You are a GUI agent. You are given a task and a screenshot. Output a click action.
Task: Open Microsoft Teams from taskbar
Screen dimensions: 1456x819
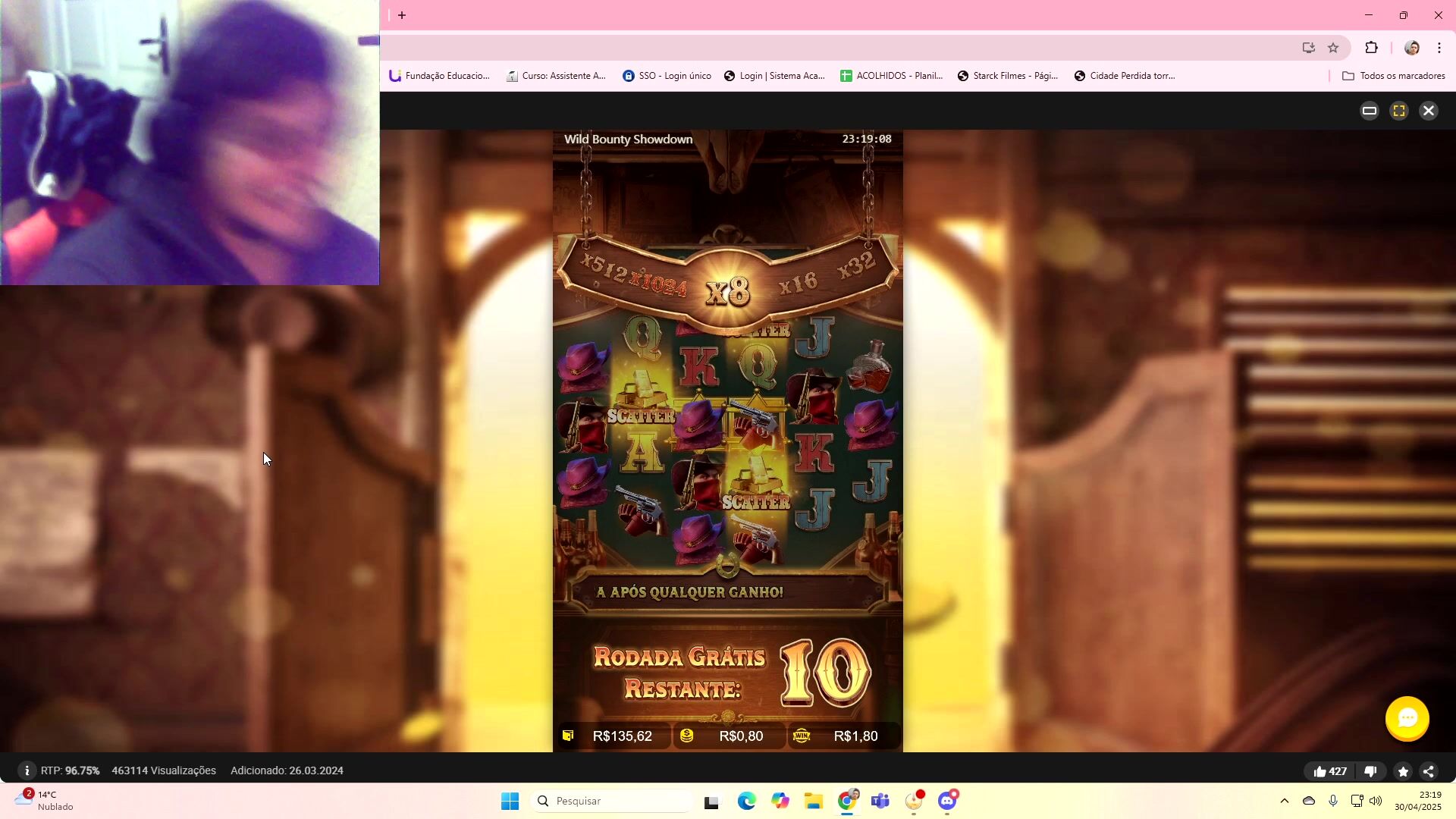click(880, 801)
